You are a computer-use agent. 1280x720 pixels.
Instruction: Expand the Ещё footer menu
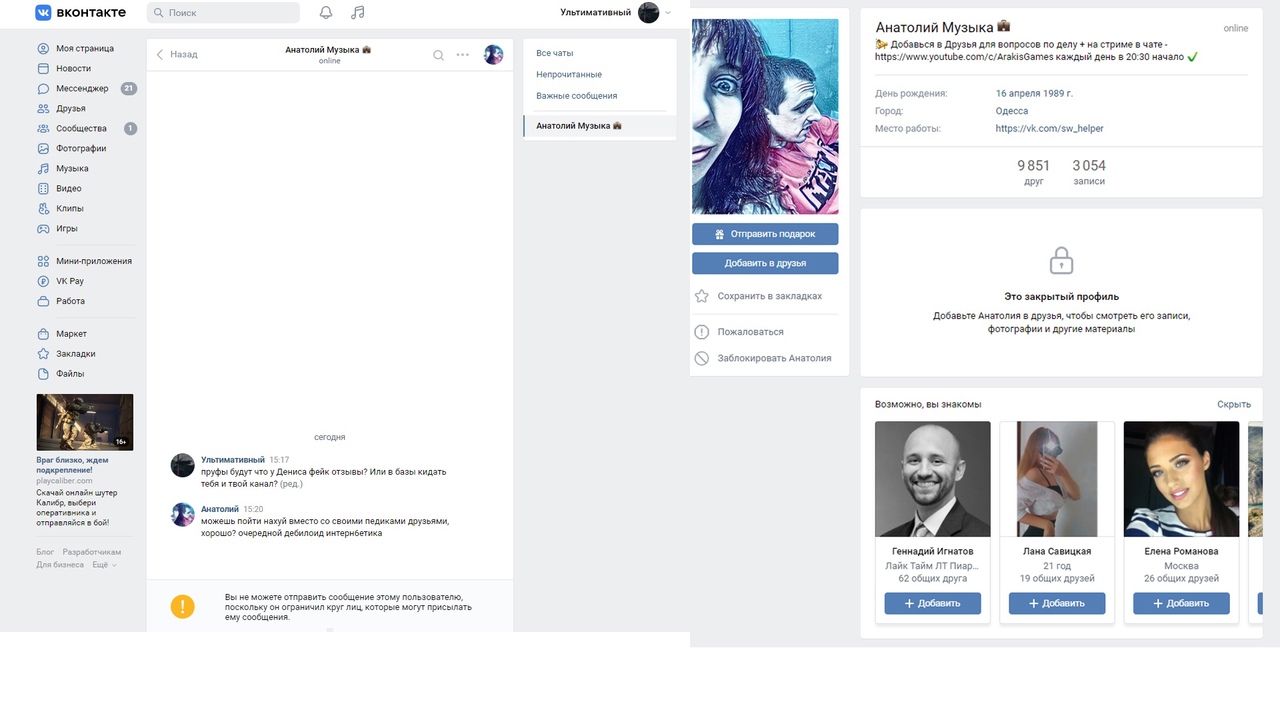(x=104, y=565)
